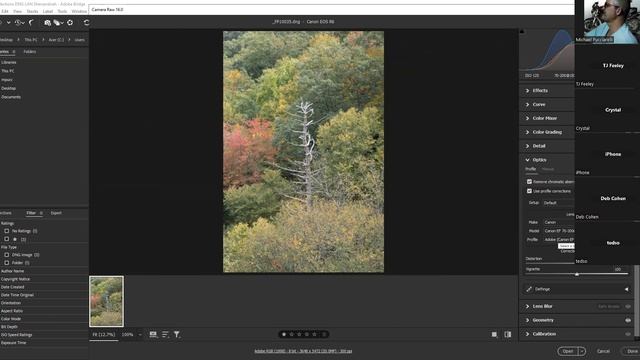The height and width of the screenshot is (360, 640).
Task: Open the Setup Default dropdown
Action: [x=558, y=203]
